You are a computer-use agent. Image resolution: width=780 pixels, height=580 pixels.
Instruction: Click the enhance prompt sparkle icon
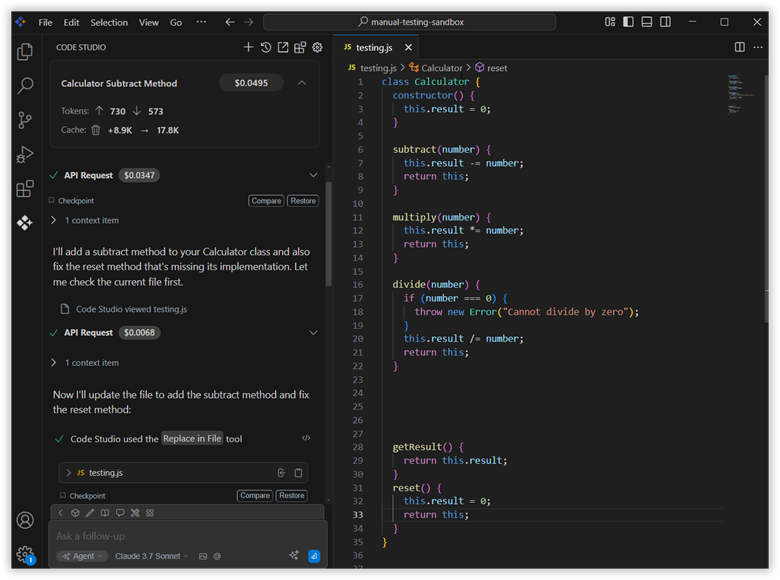tap(294, 556)
